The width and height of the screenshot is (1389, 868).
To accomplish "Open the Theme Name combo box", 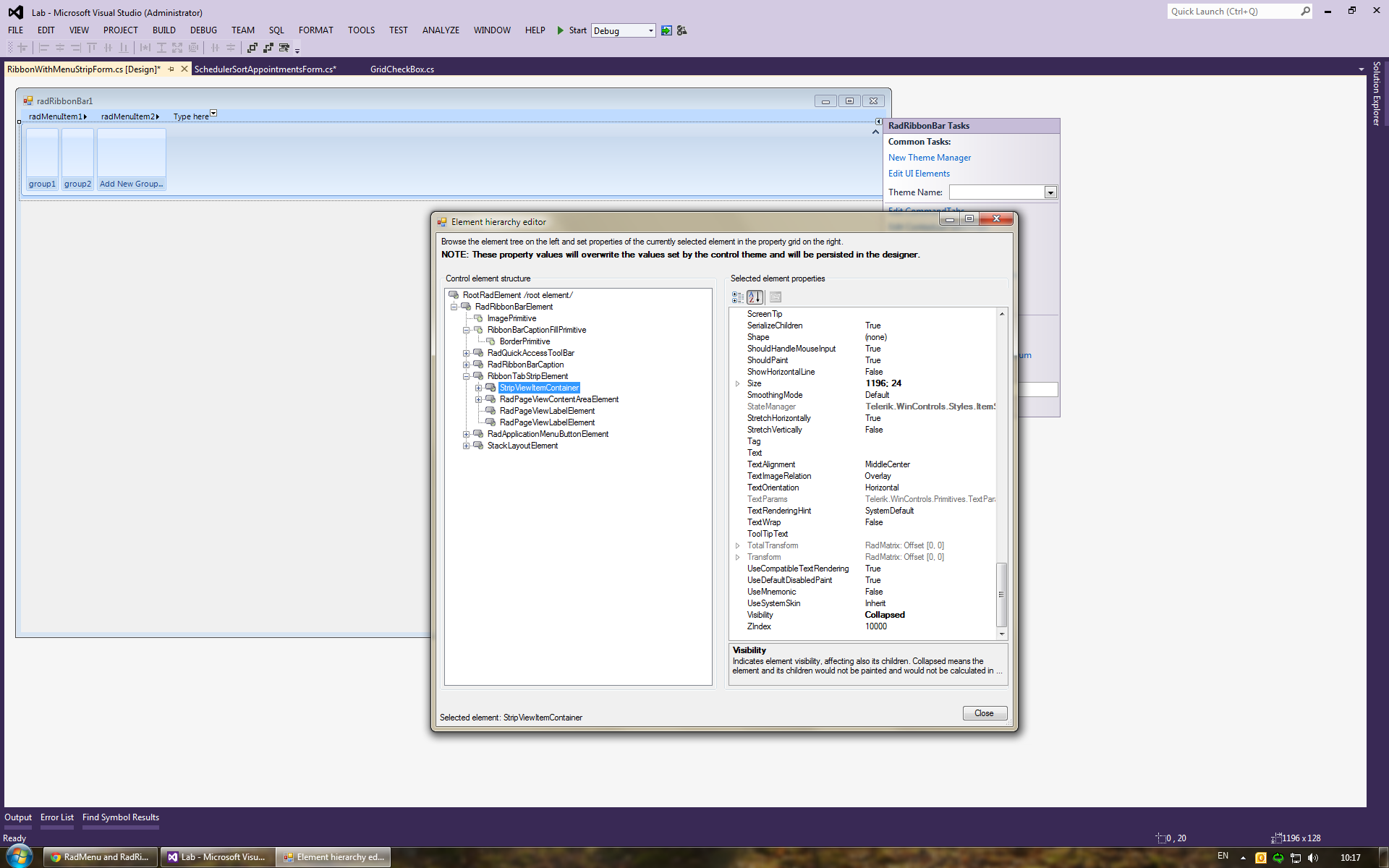I will [1050, 192].
